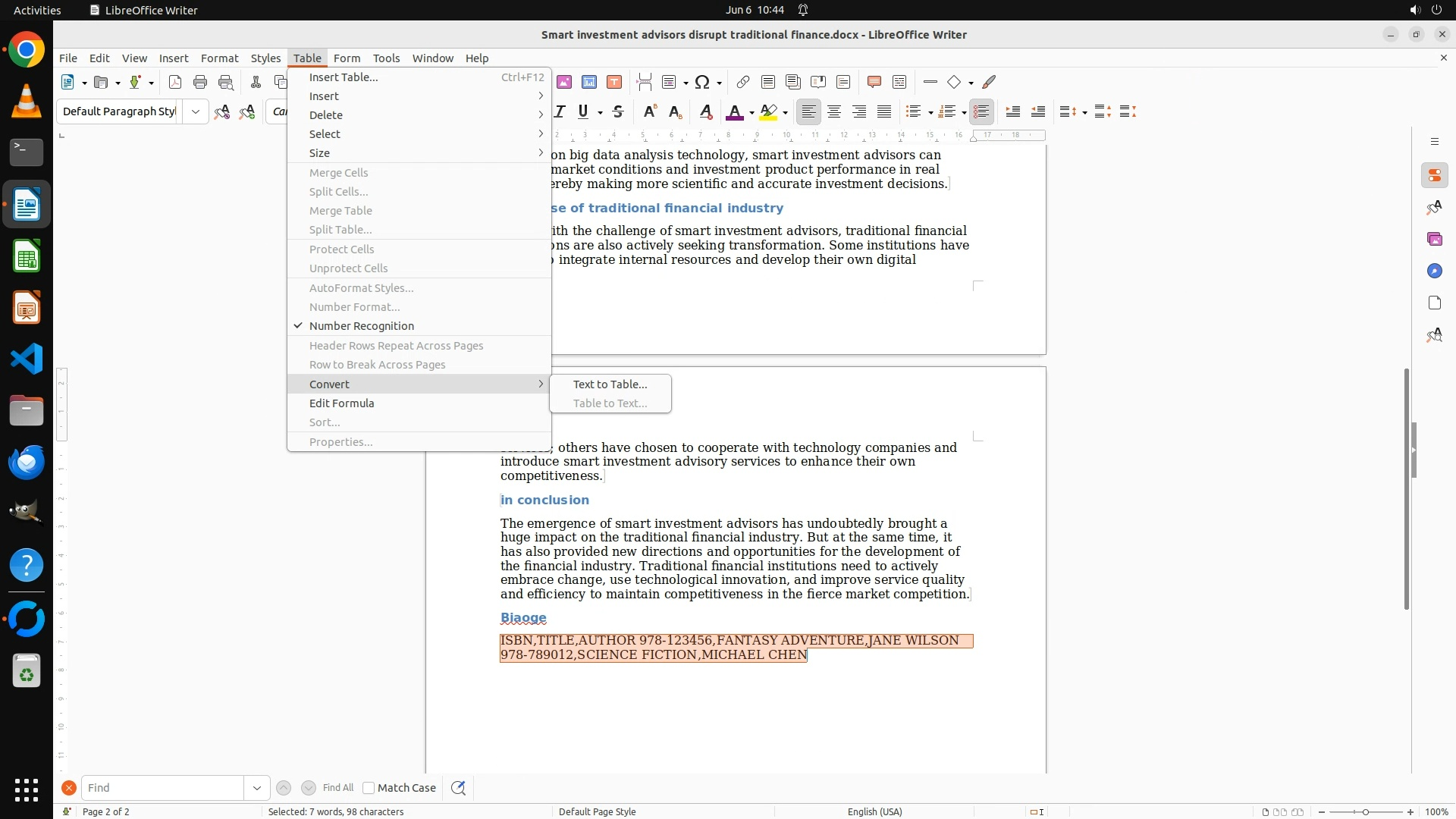This screenshot has width=1456, height=819.
Task: Click the Insert Special Character omega icon
Action: pyautogui.click(x=702, y=83)
